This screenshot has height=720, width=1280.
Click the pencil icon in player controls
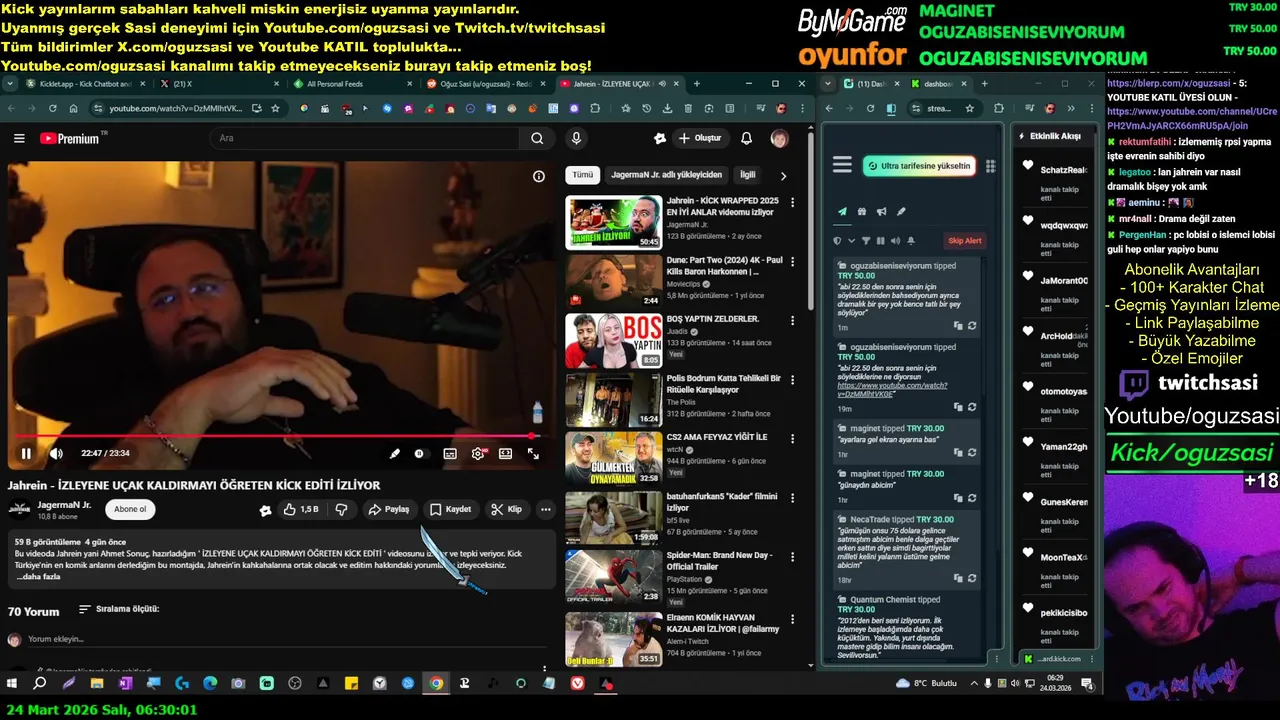395,453
